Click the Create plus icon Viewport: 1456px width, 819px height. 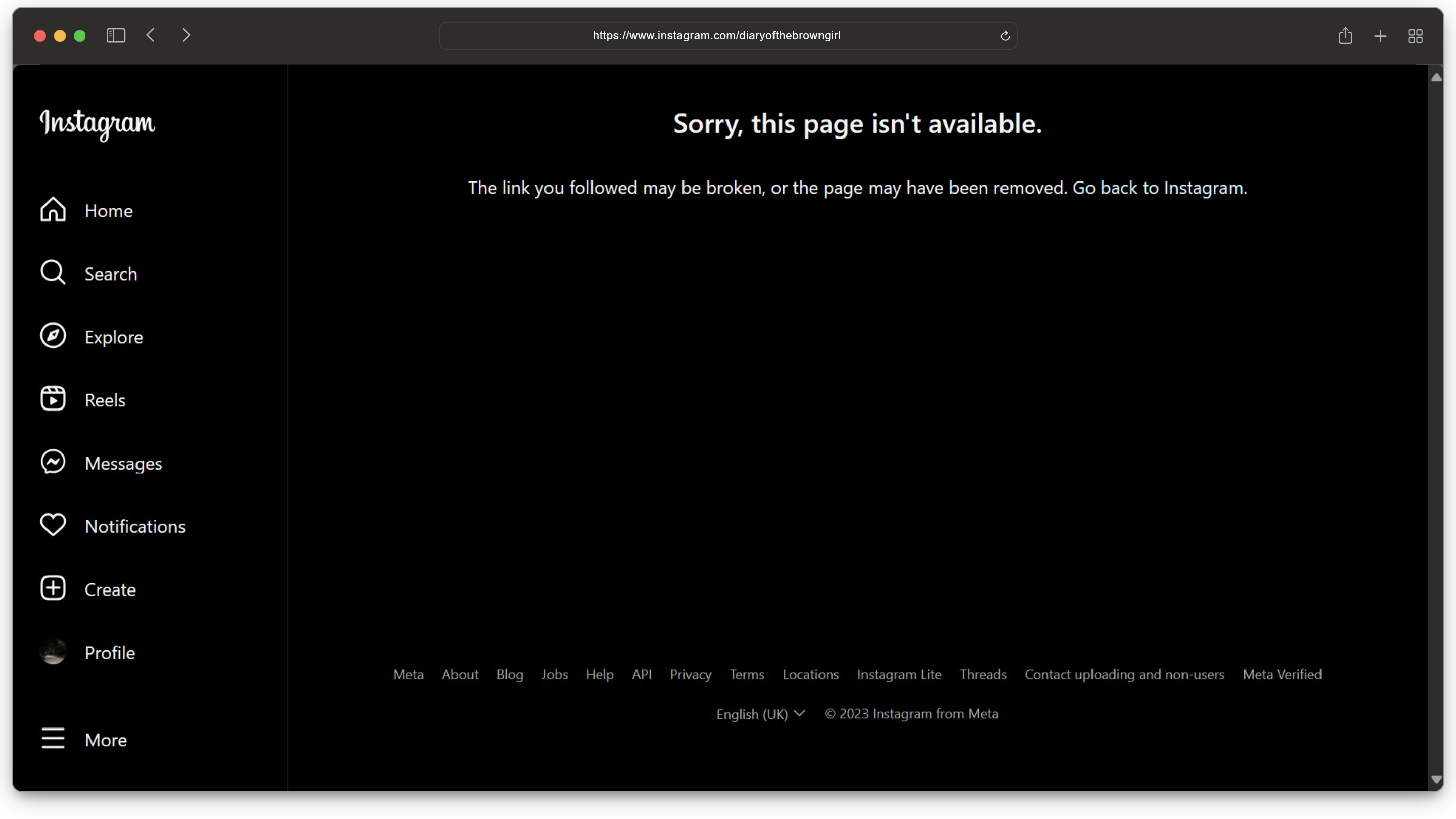[53, 588]
